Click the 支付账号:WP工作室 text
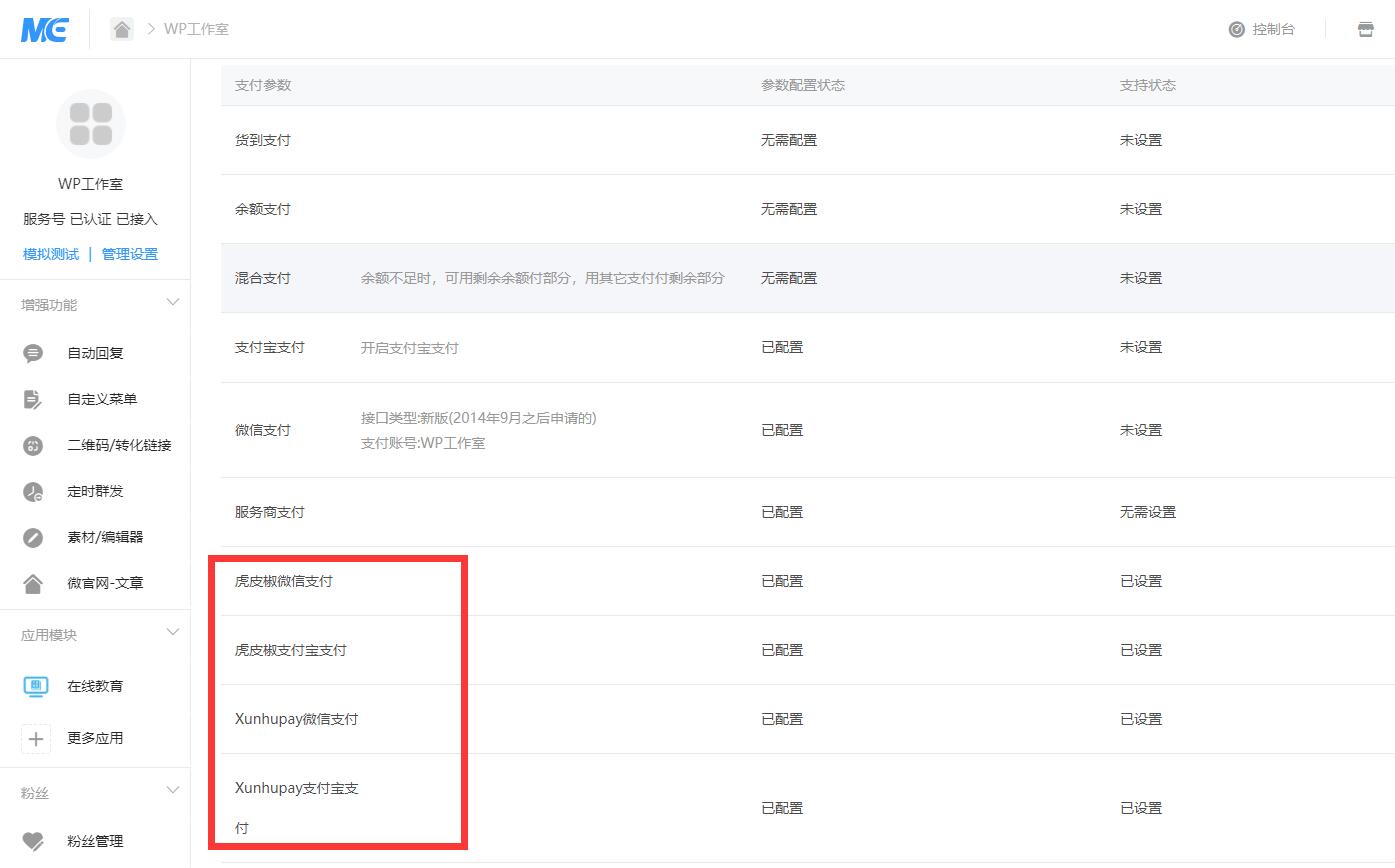Screen dimensions: 1395x868 423,443
